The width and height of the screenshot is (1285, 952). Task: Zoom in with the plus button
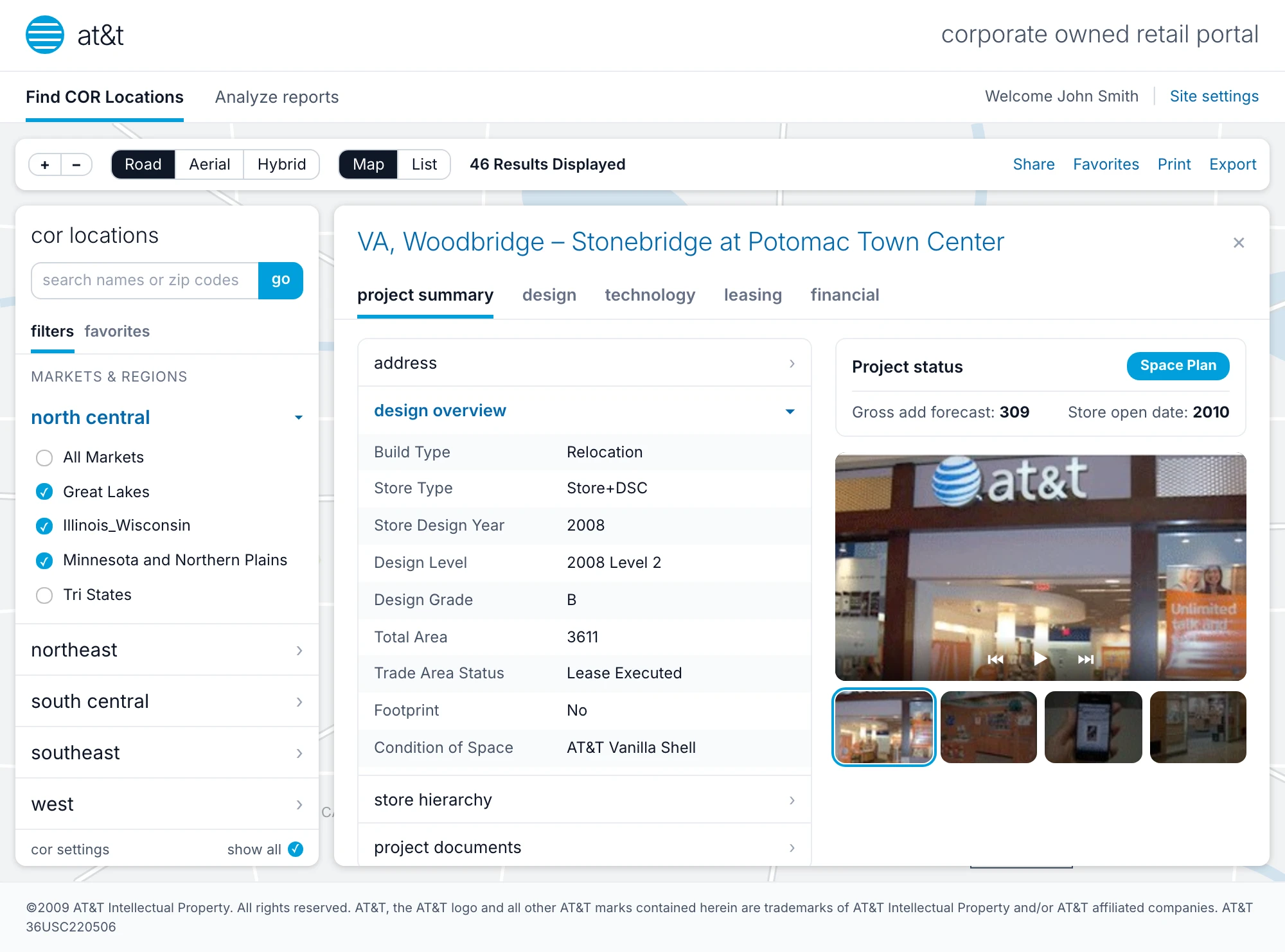45,164
